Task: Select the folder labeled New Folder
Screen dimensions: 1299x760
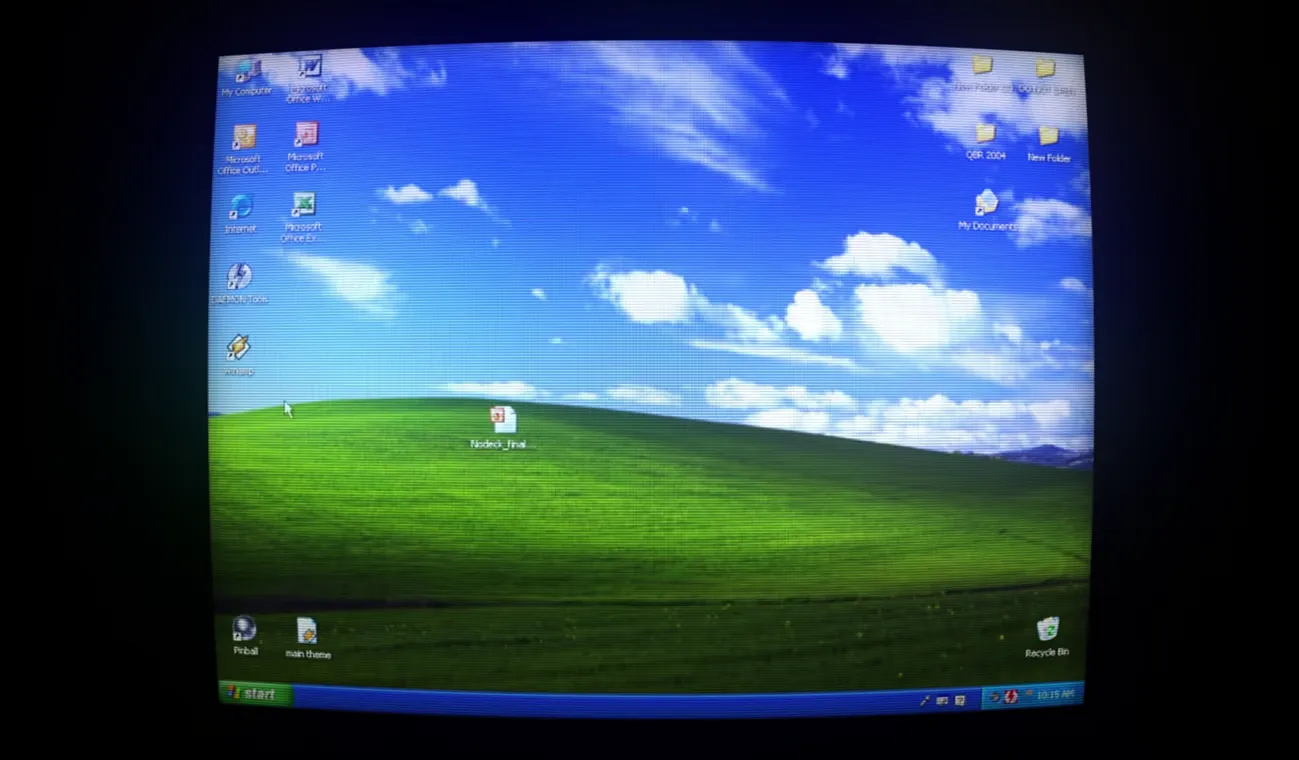Action: pos(1049,144)
